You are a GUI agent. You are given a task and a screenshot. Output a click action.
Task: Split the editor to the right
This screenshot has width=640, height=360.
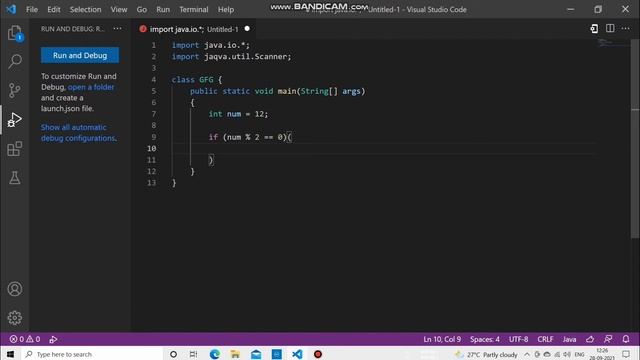(610, 29)
